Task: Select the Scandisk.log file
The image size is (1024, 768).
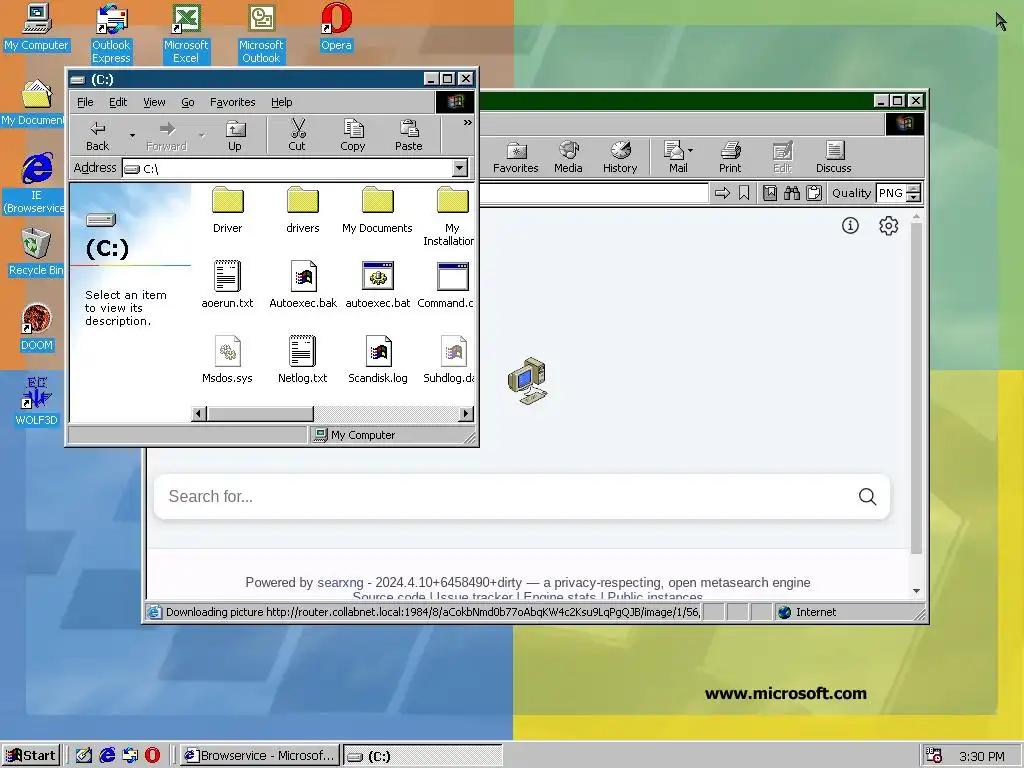Action: (x=377, y=360)
